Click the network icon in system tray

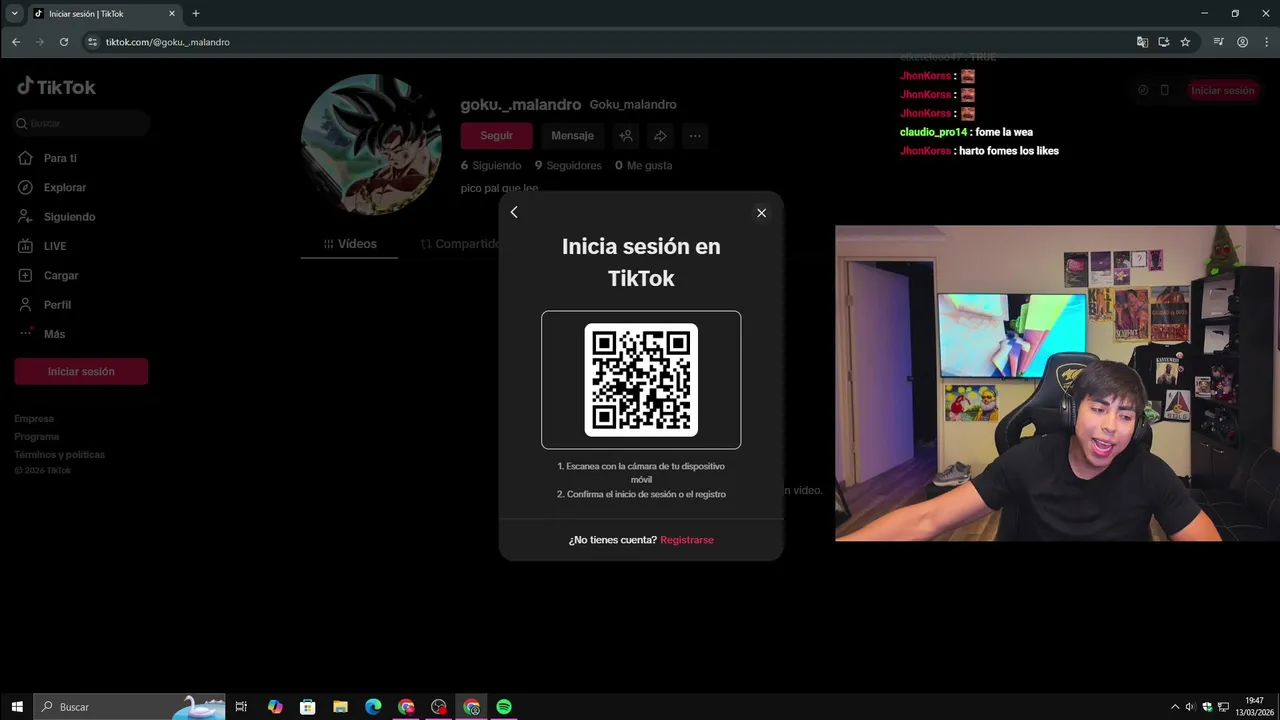pyautogui.click(x=1223, y=707)
